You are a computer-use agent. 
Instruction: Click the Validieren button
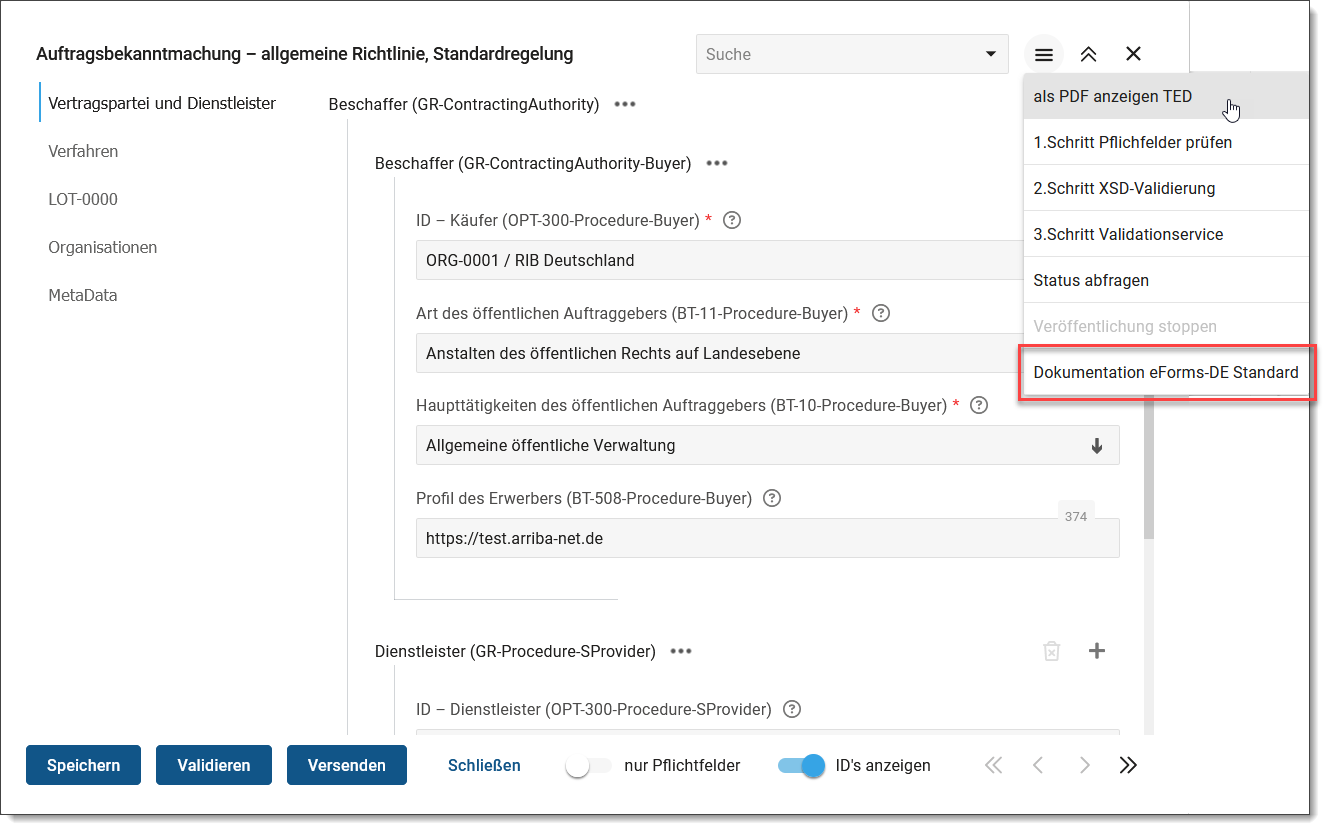click(214, 765)
